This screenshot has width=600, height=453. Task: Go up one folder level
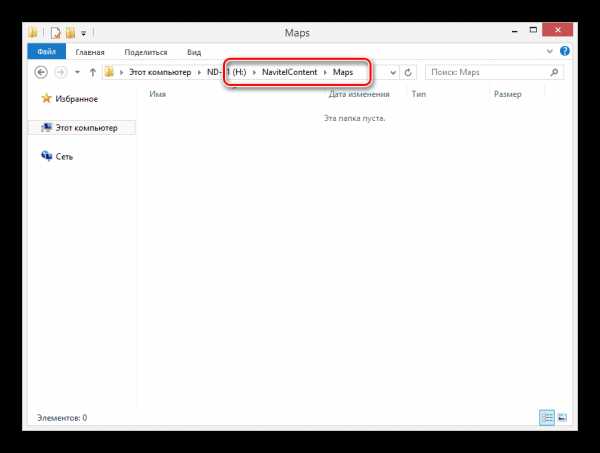pos(92,73)
